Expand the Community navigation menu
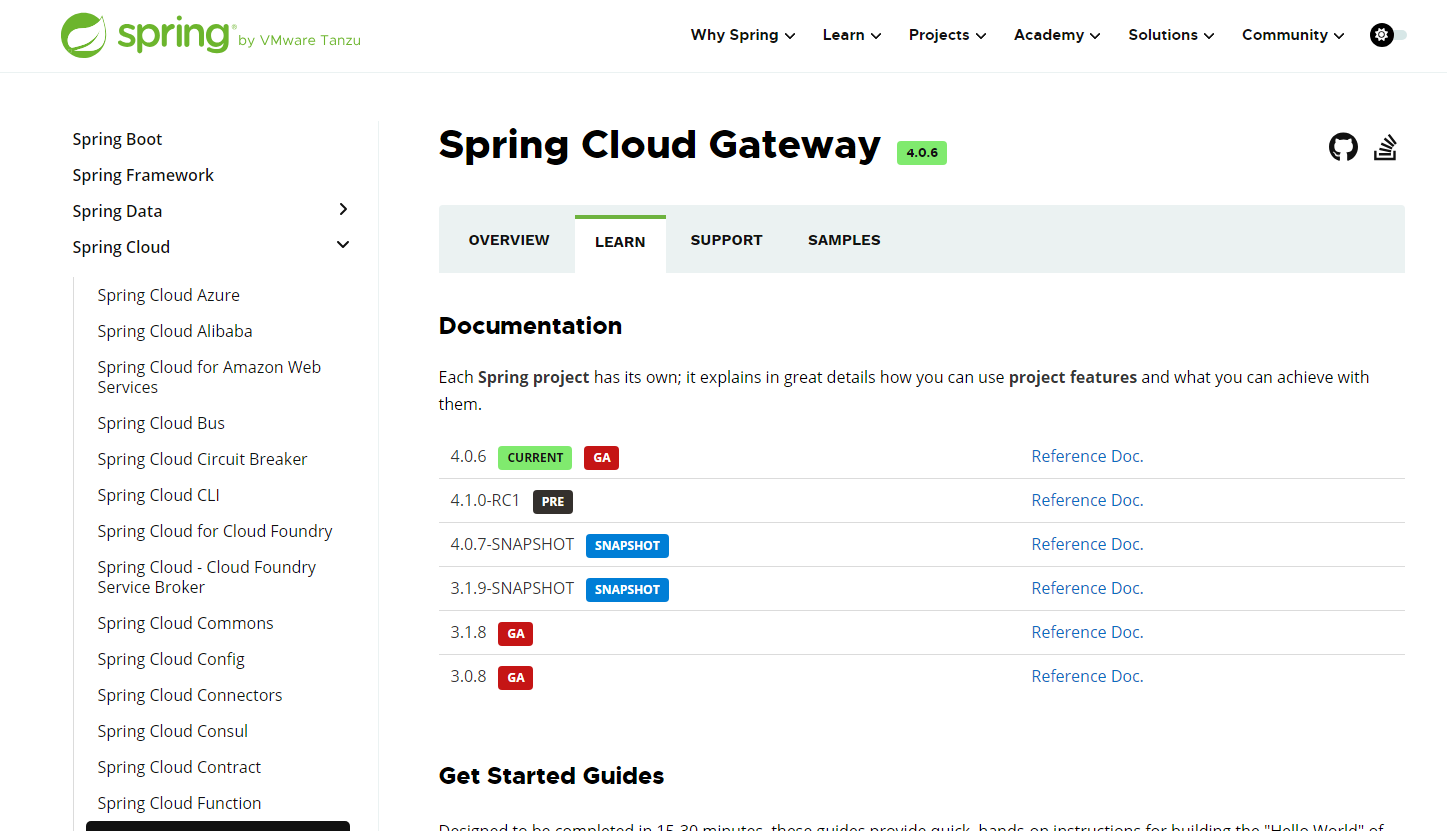Screen dimensions: 1447x831 tap(1293, 35)
